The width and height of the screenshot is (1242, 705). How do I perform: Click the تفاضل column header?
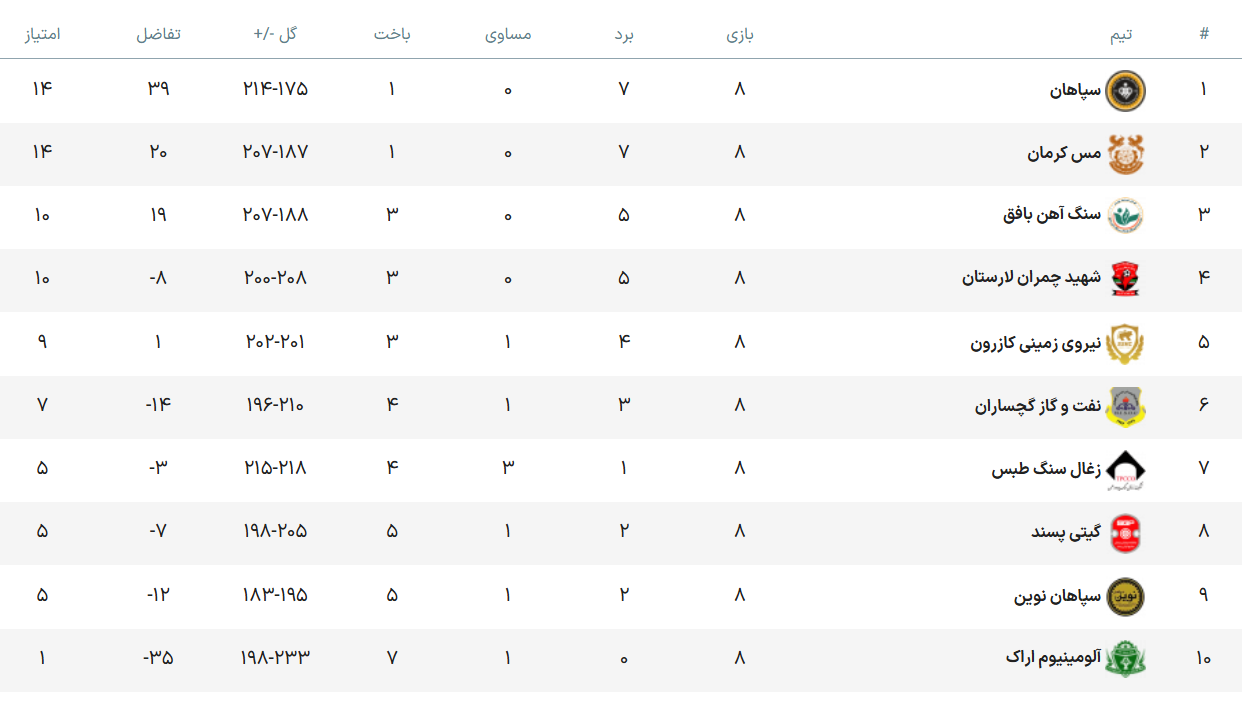(159, 34)
